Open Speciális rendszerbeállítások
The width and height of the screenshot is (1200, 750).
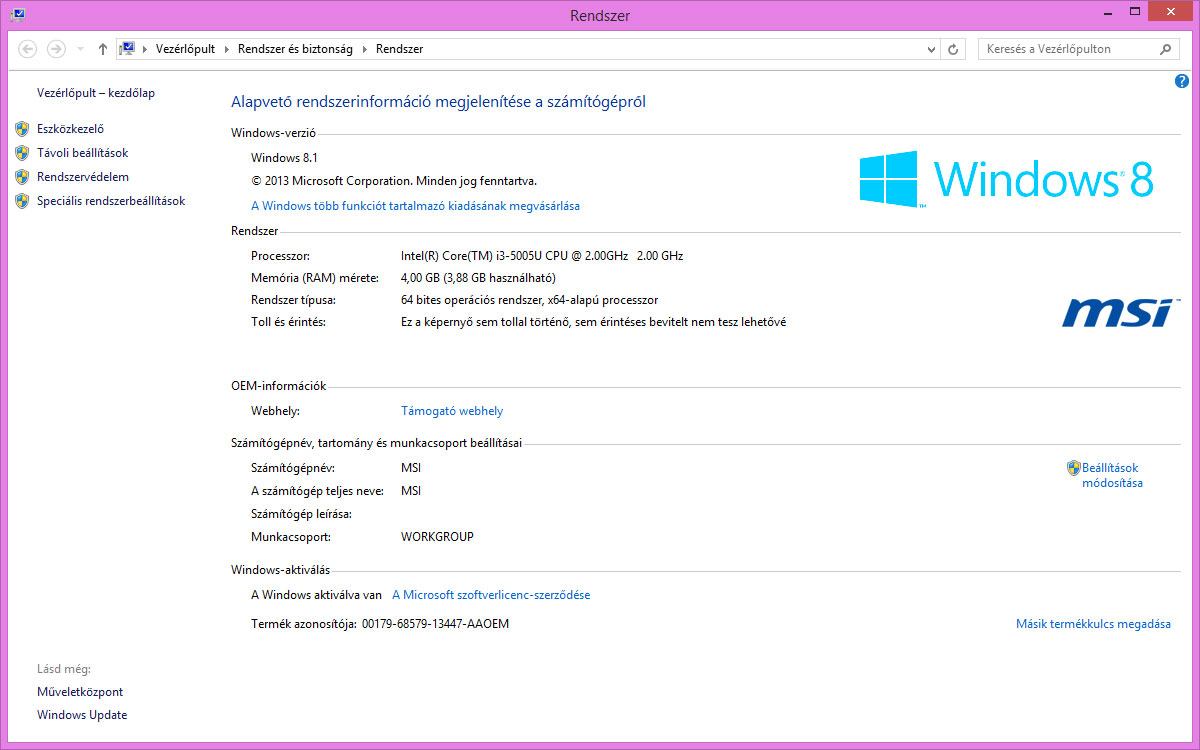point(111,201)
